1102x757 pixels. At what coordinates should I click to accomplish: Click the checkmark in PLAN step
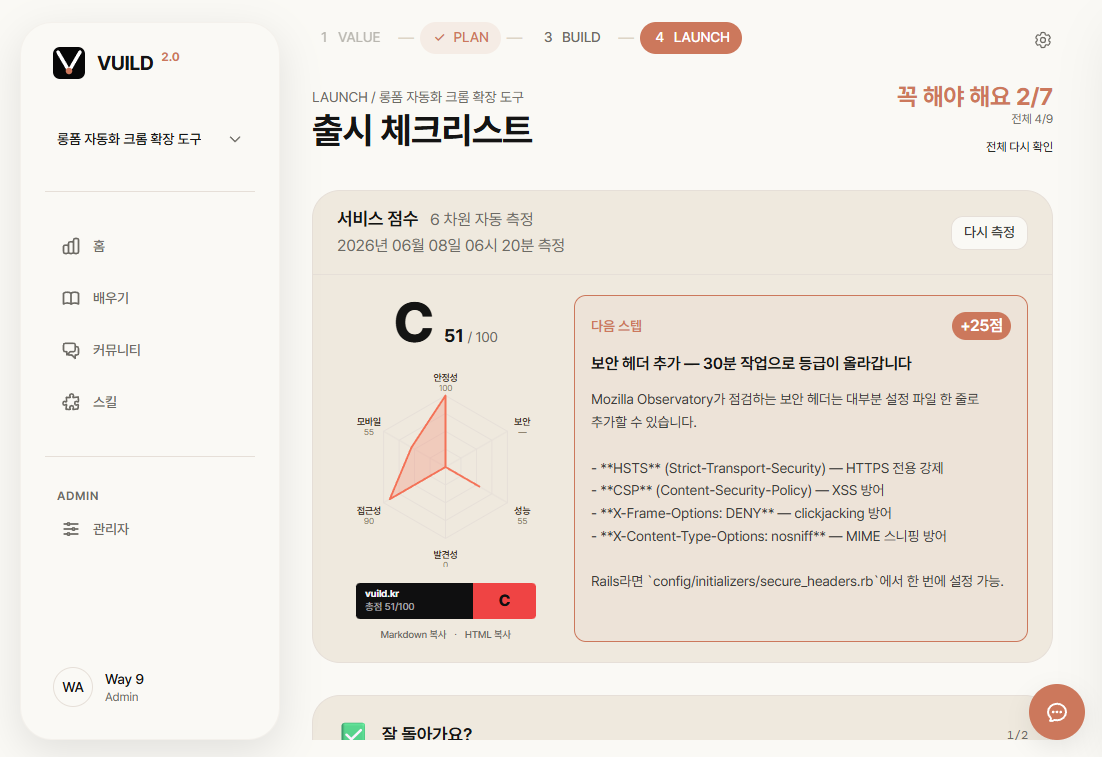click(440, 37)
